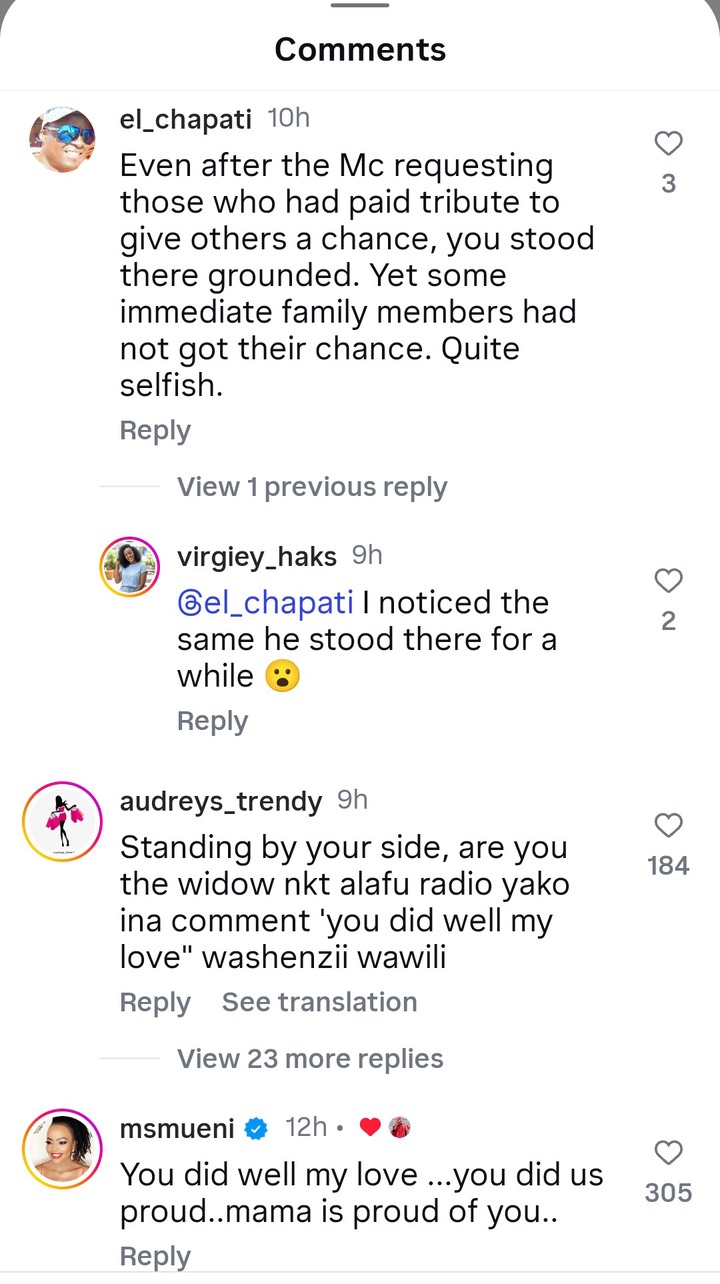Reply to el_chapati's comment
The image size is (720, 1284).
(155, 430)
